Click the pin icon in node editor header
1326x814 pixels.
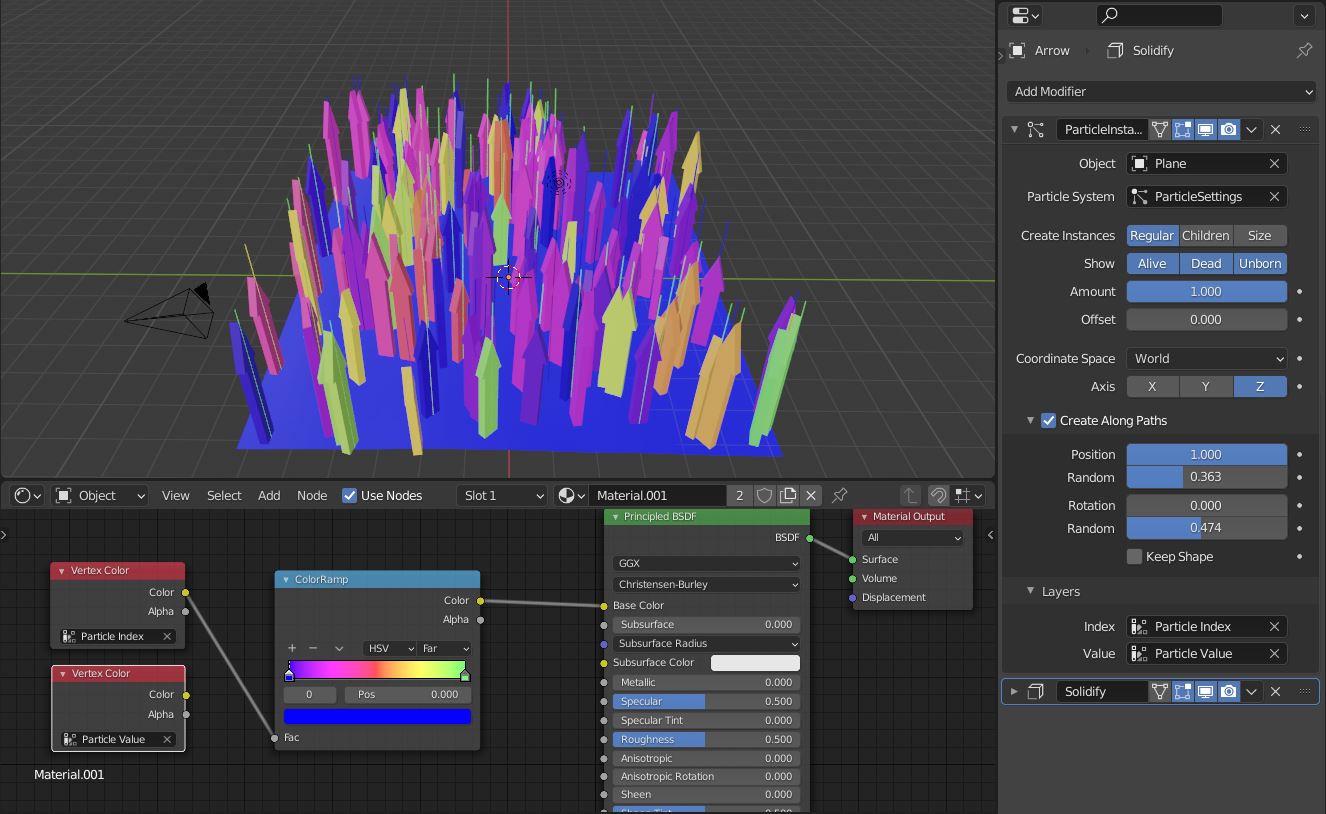pos(840,495)
